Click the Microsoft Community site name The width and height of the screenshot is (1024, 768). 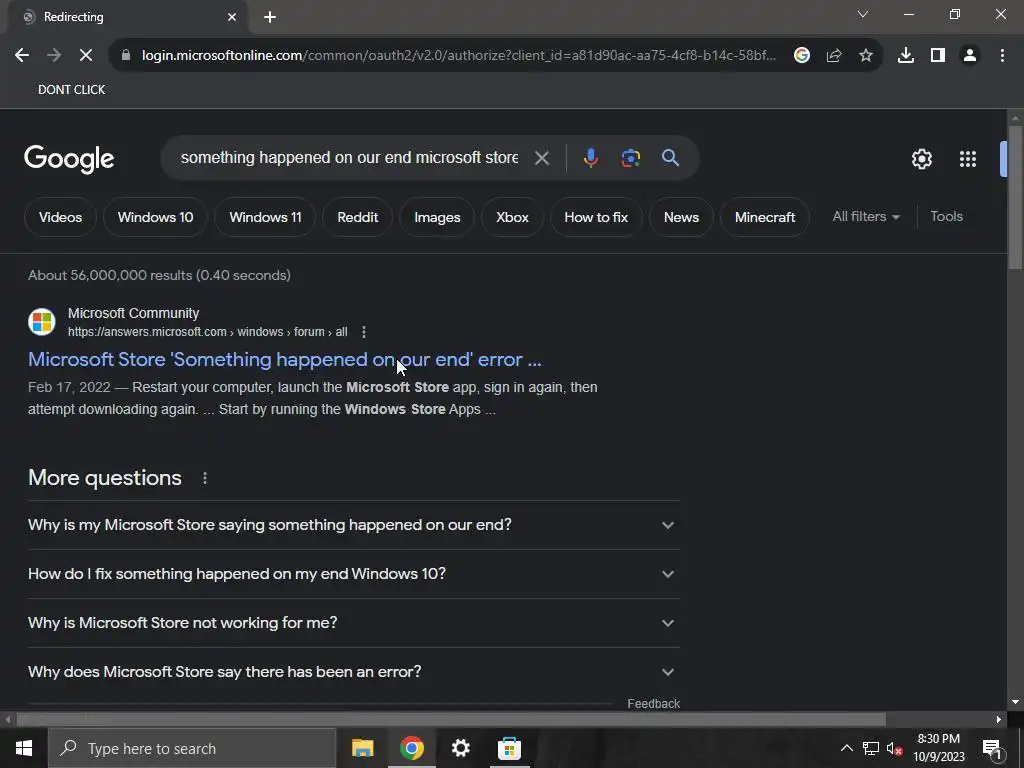[133, 313]
